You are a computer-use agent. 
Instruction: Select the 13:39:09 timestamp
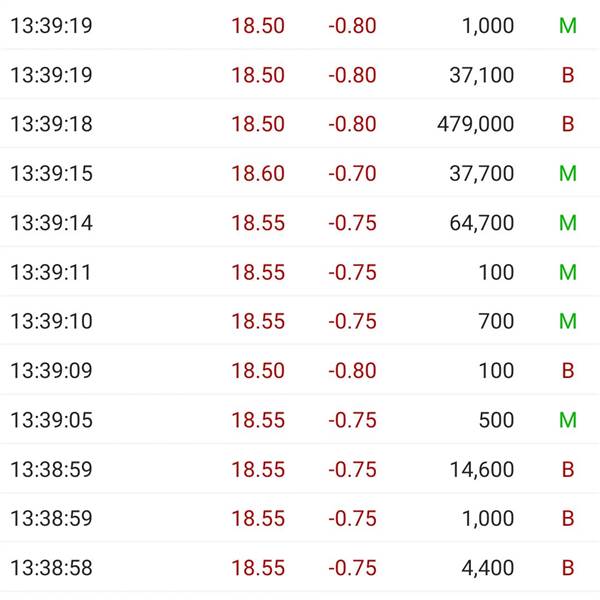coord(51,370)
